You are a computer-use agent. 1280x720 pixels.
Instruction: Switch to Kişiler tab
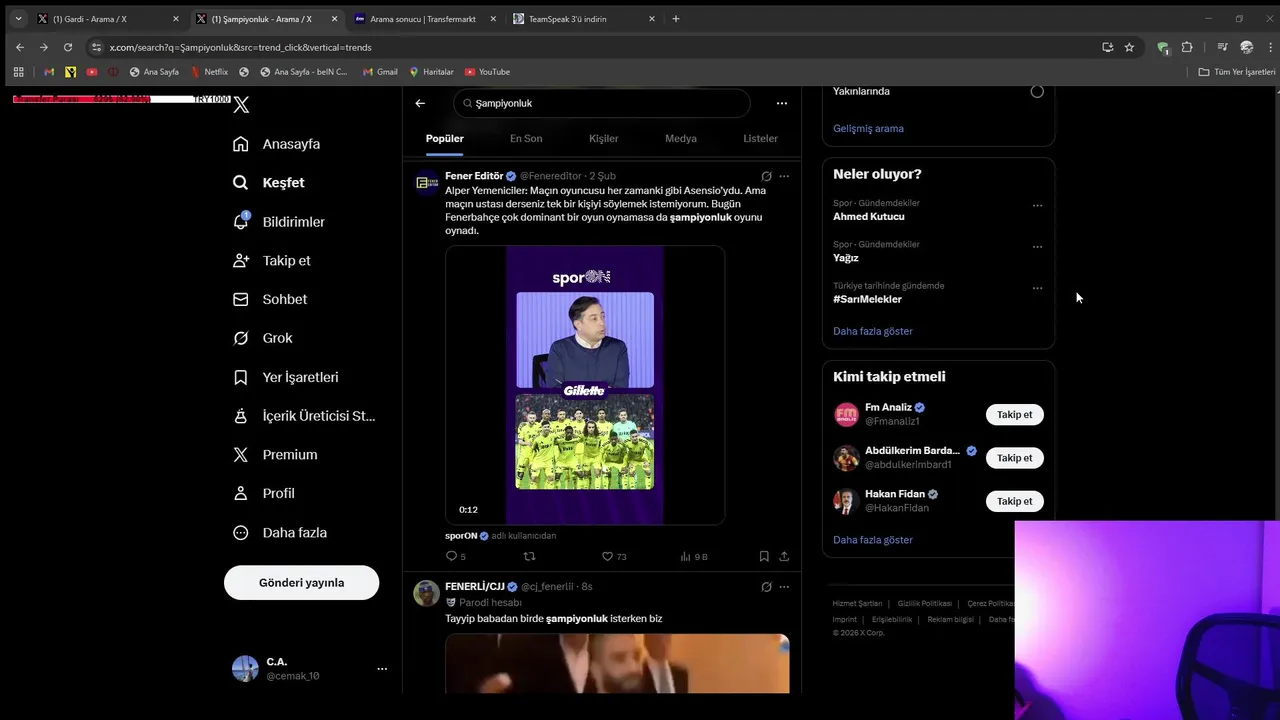(x=604, y=139)
